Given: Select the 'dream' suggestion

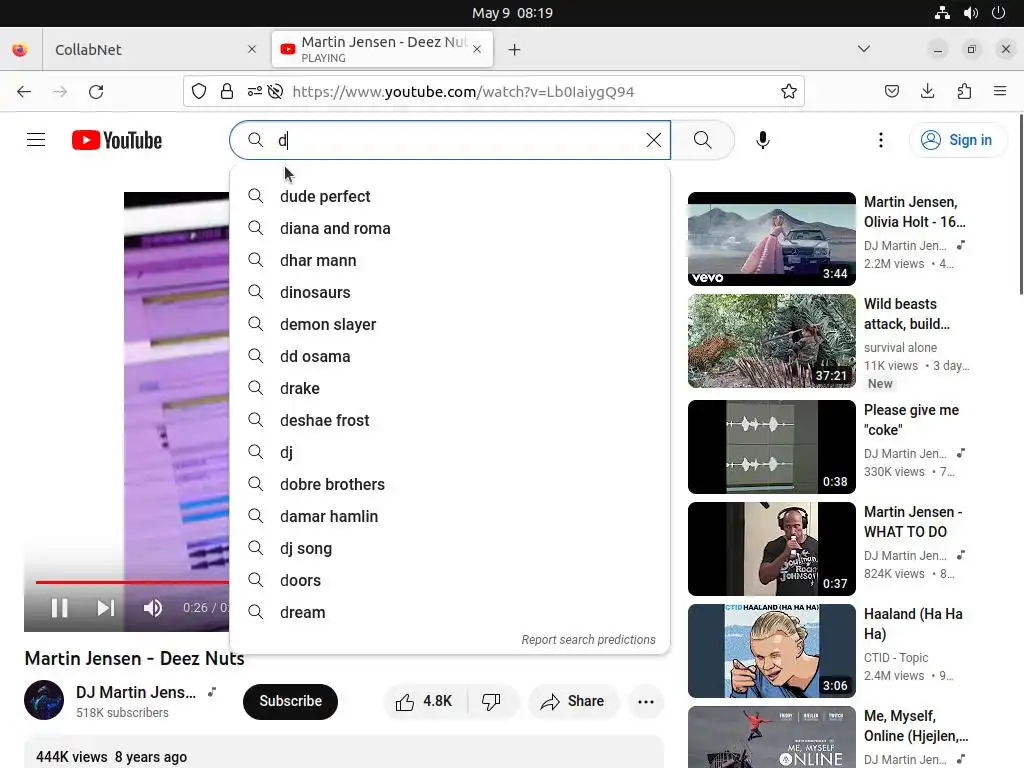Looking at the screenshot, I should pyautogui.click(x=449, y=612).
